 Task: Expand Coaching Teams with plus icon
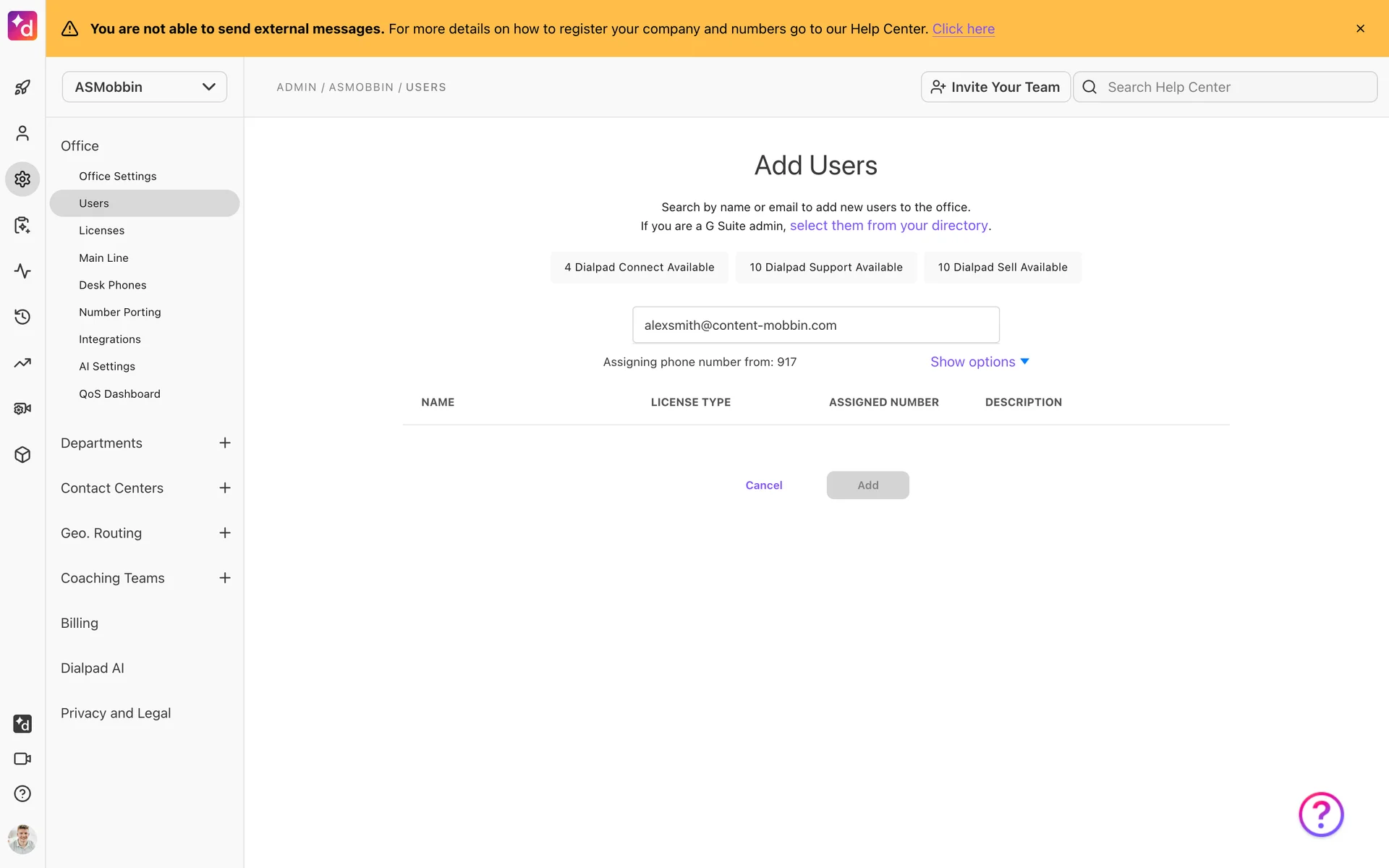(x=225, y=578)
